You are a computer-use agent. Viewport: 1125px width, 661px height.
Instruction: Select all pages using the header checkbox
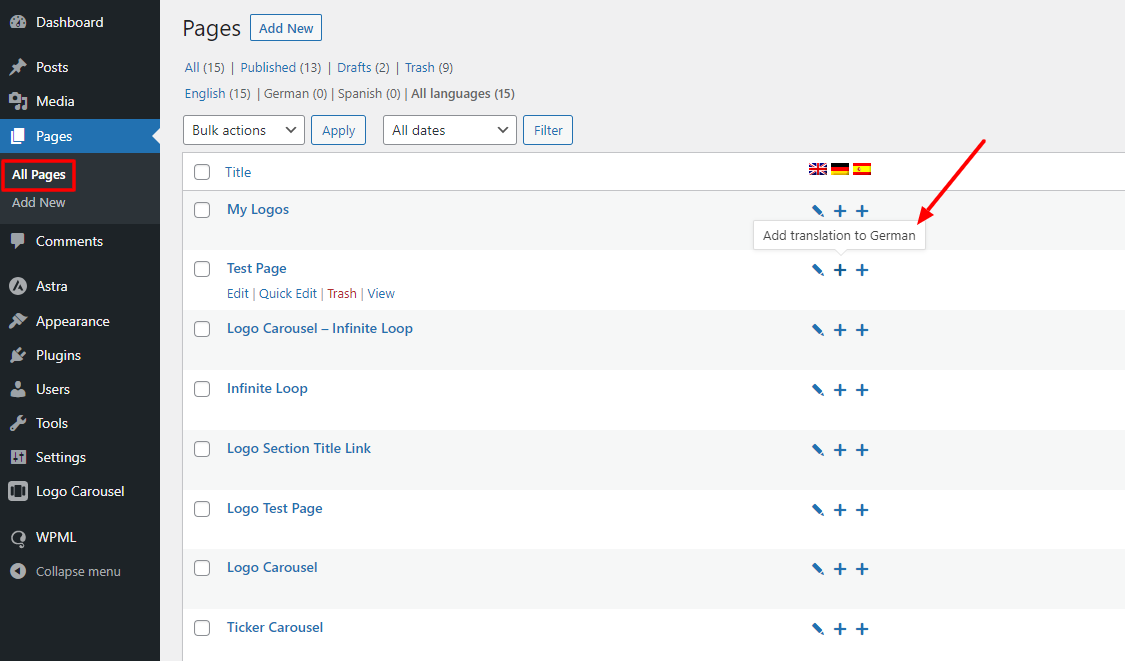202,172
